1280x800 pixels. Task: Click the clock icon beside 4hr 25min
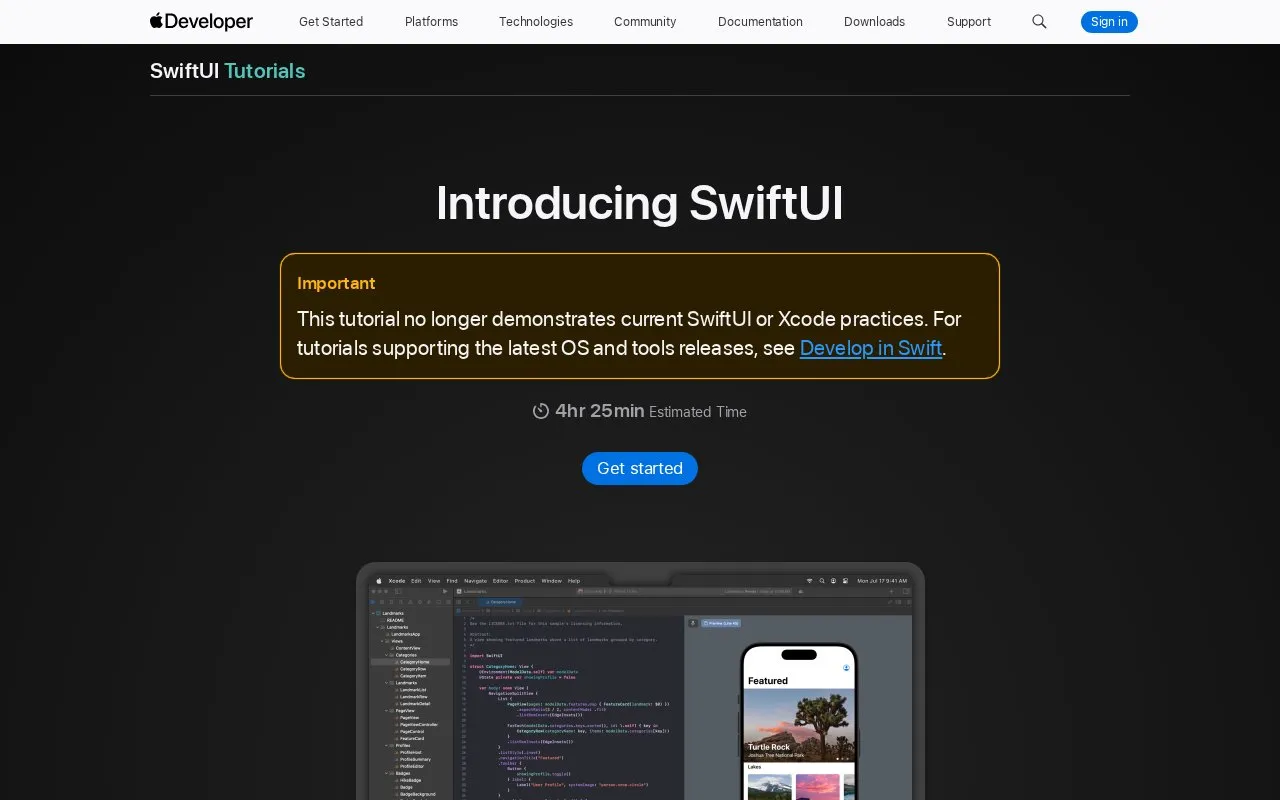click(541, 411)
